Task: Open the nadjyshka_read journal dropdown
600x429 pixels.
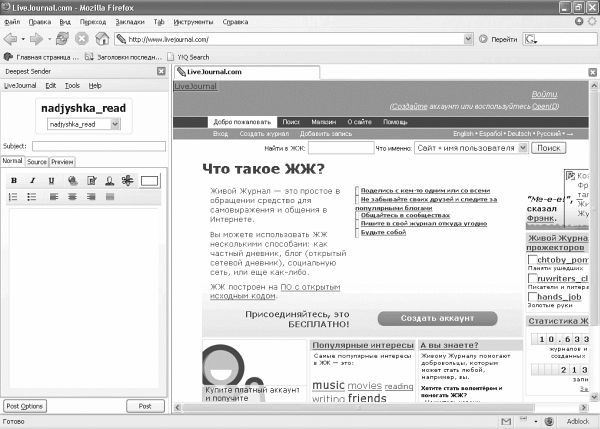Action: click(x=84, y=124)
